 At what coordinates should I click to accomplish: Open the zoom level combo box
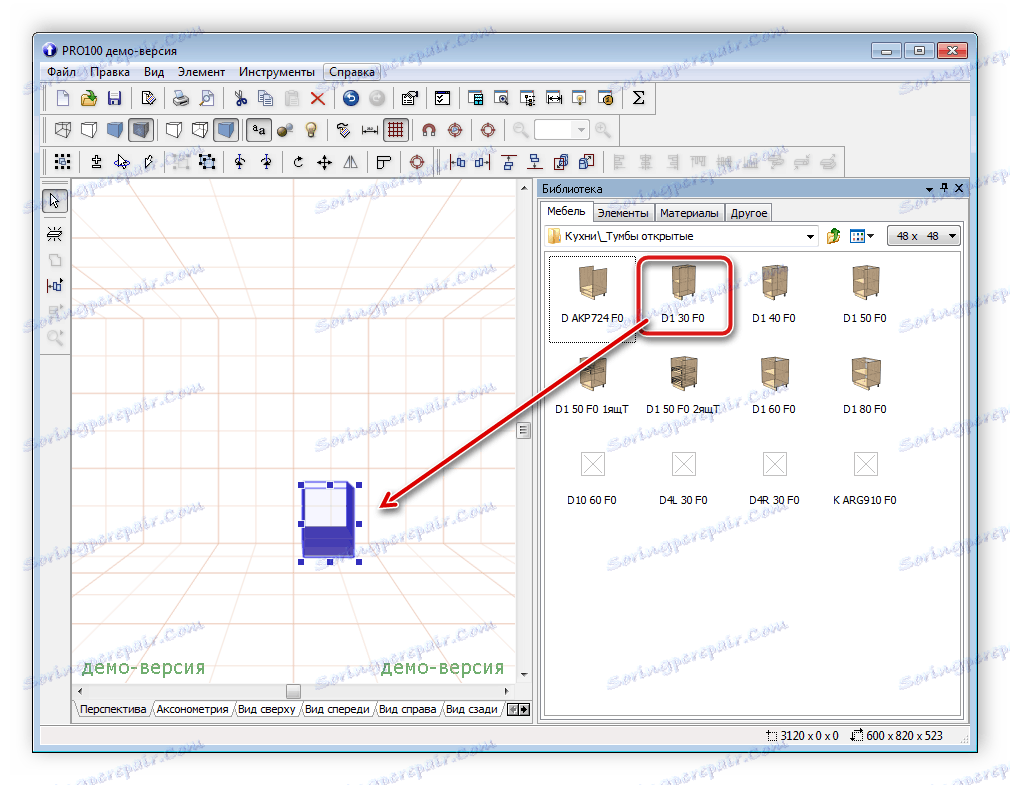(x=561, y=130)
